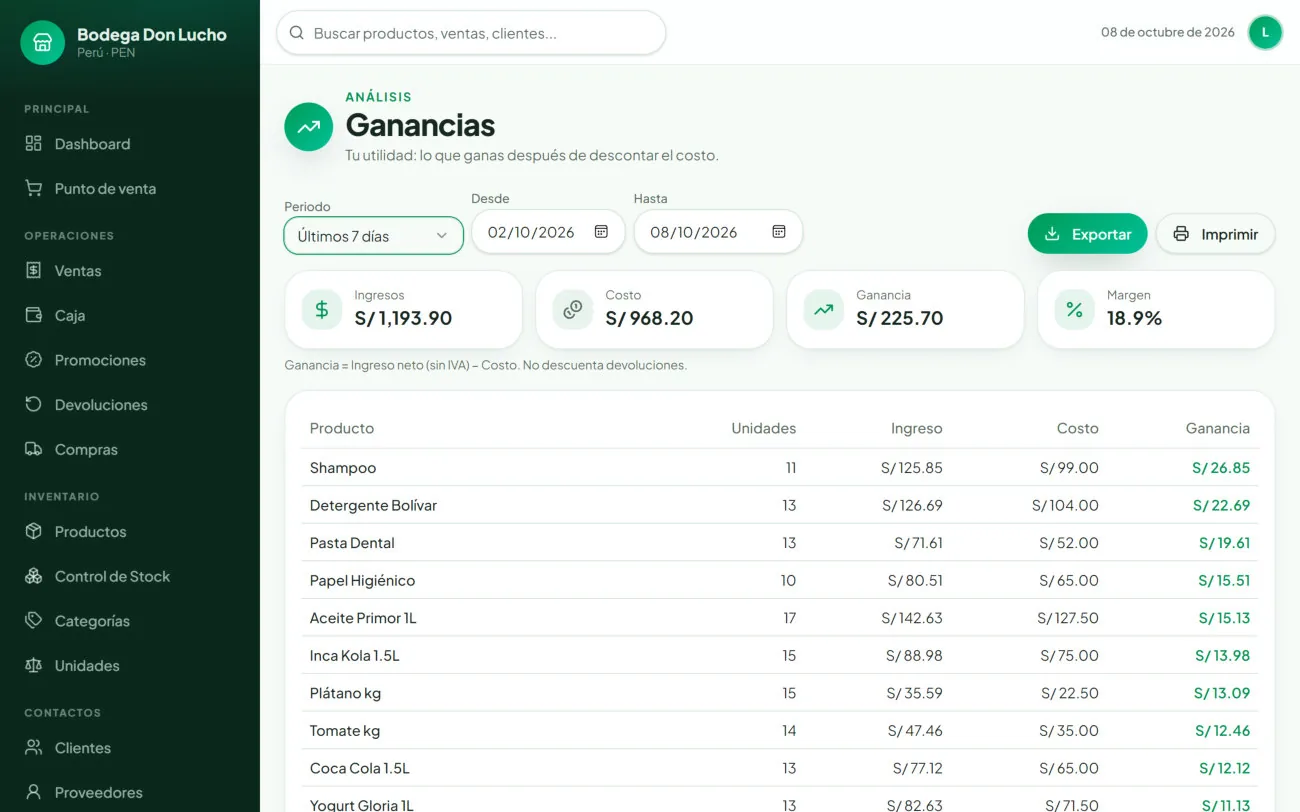
Task: Click the Unidades column header in table
Action: (764, 428)
